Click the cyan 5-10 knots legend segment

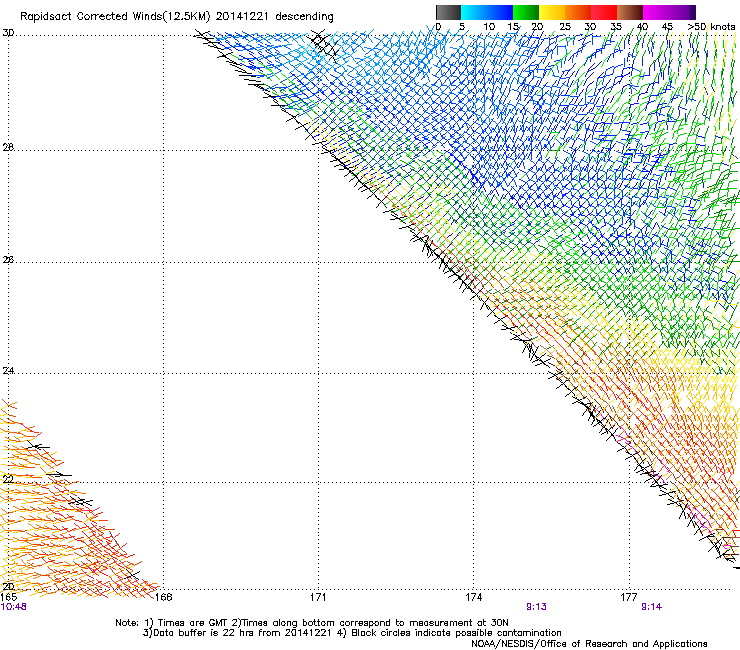[x=474, y=12]
